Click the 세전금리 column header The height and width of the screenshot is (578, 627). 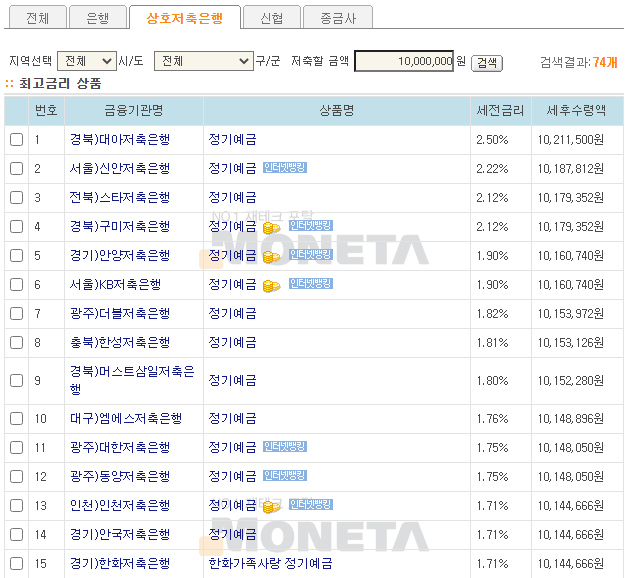point(500,110)
